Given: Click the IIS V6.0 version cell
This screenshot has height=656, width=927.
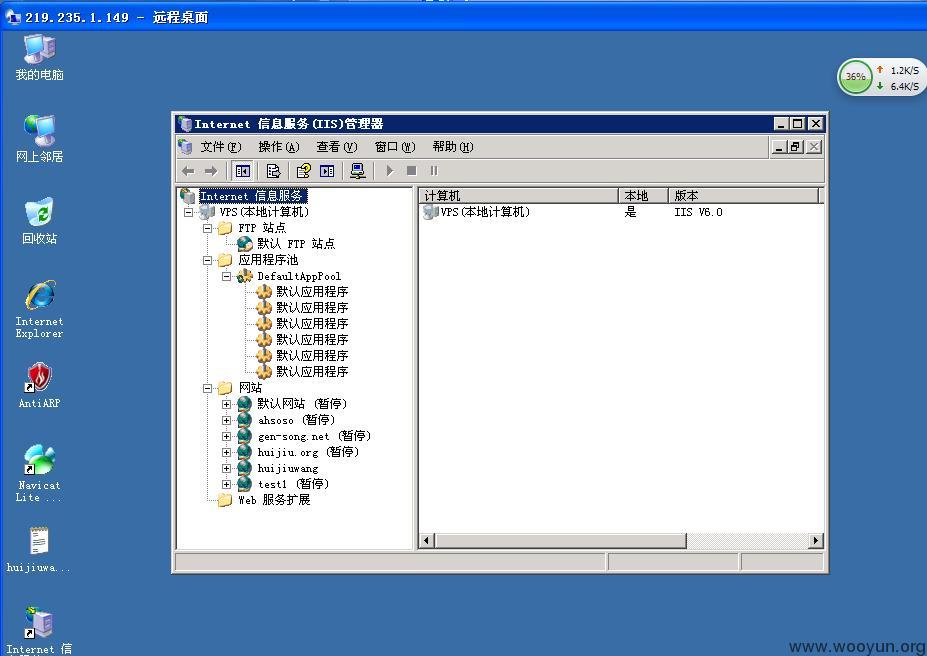Looking at the screenshot, I should pos(698,212).
